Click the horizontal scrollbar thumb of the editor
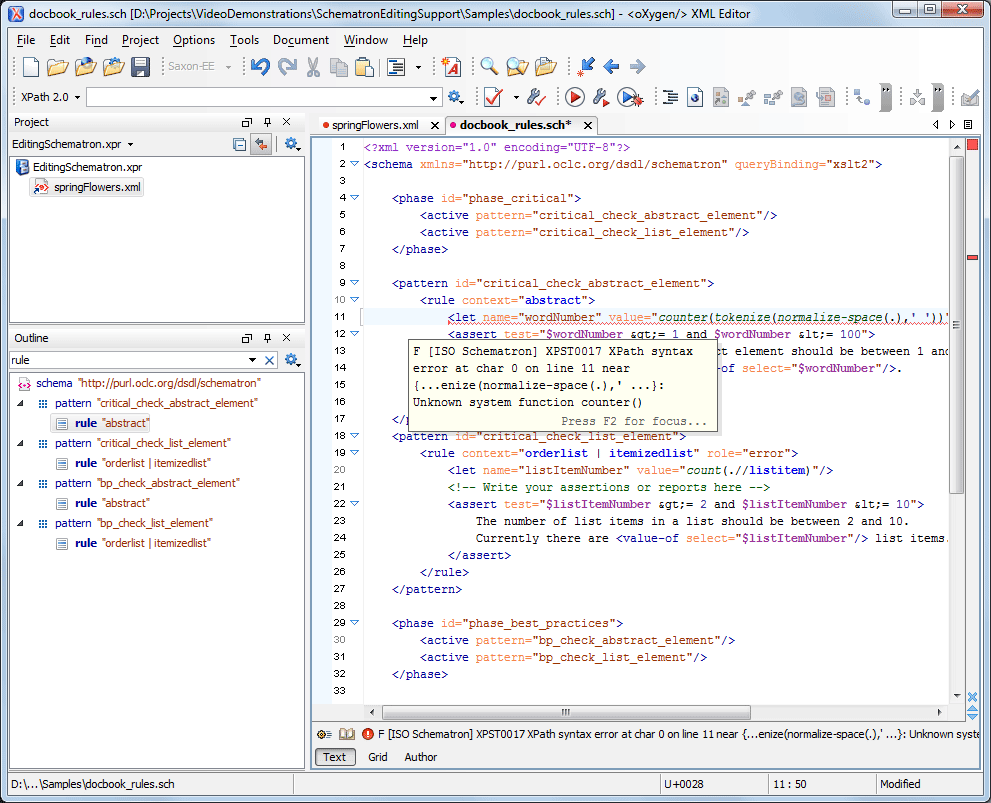This screenshot has width=991, height=803. 566,712
